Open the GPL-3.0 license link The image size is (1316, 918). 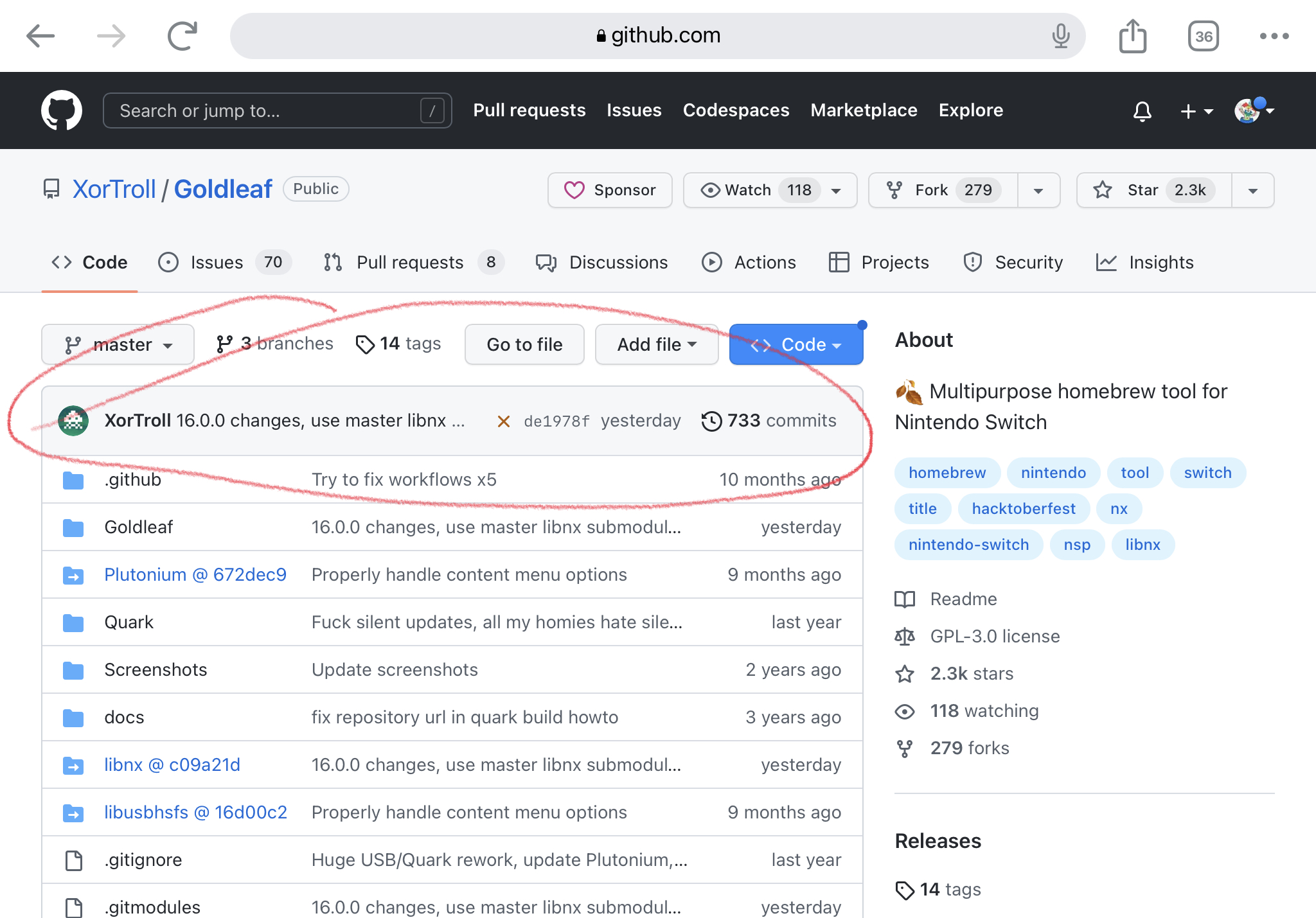click(977, 637)
